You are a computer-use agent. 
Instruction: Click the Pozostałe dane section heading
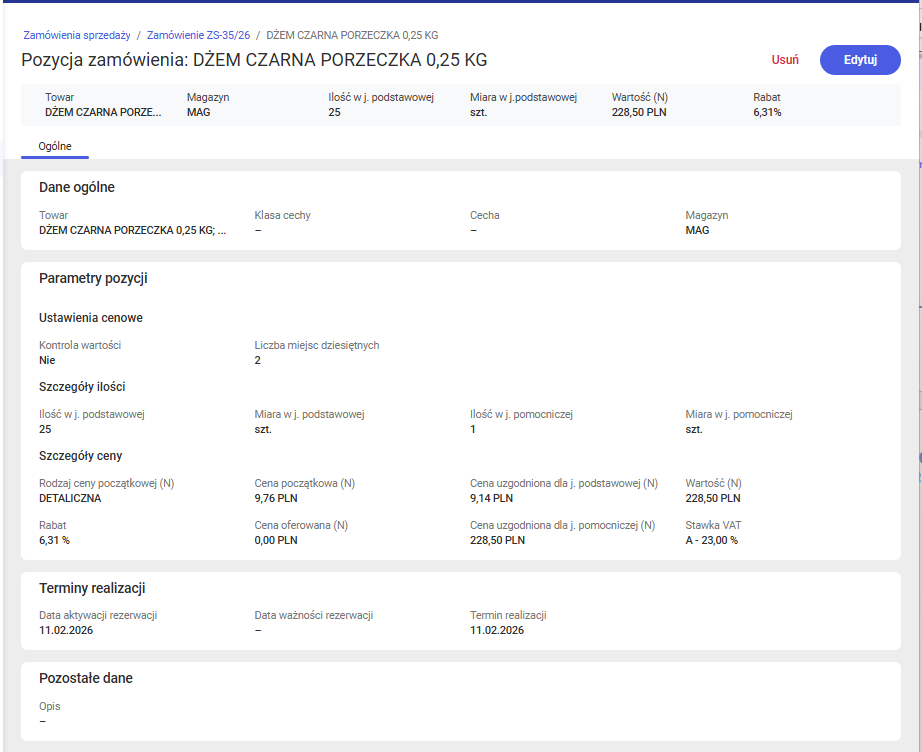[86, 678]
